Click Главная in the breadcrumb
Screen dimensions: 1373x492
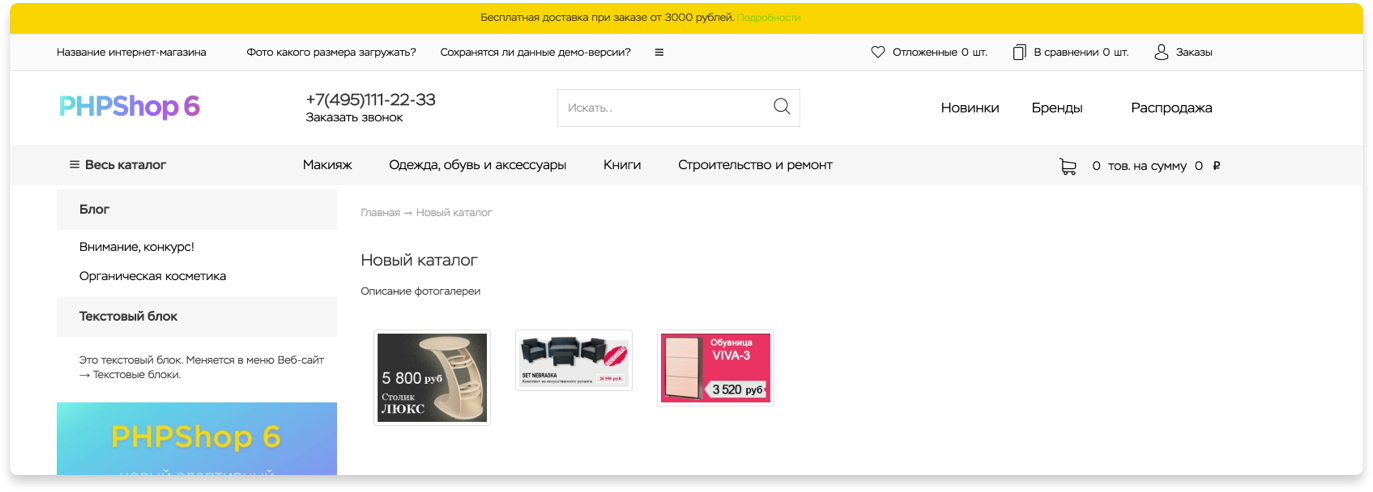(x=380, y=213)
